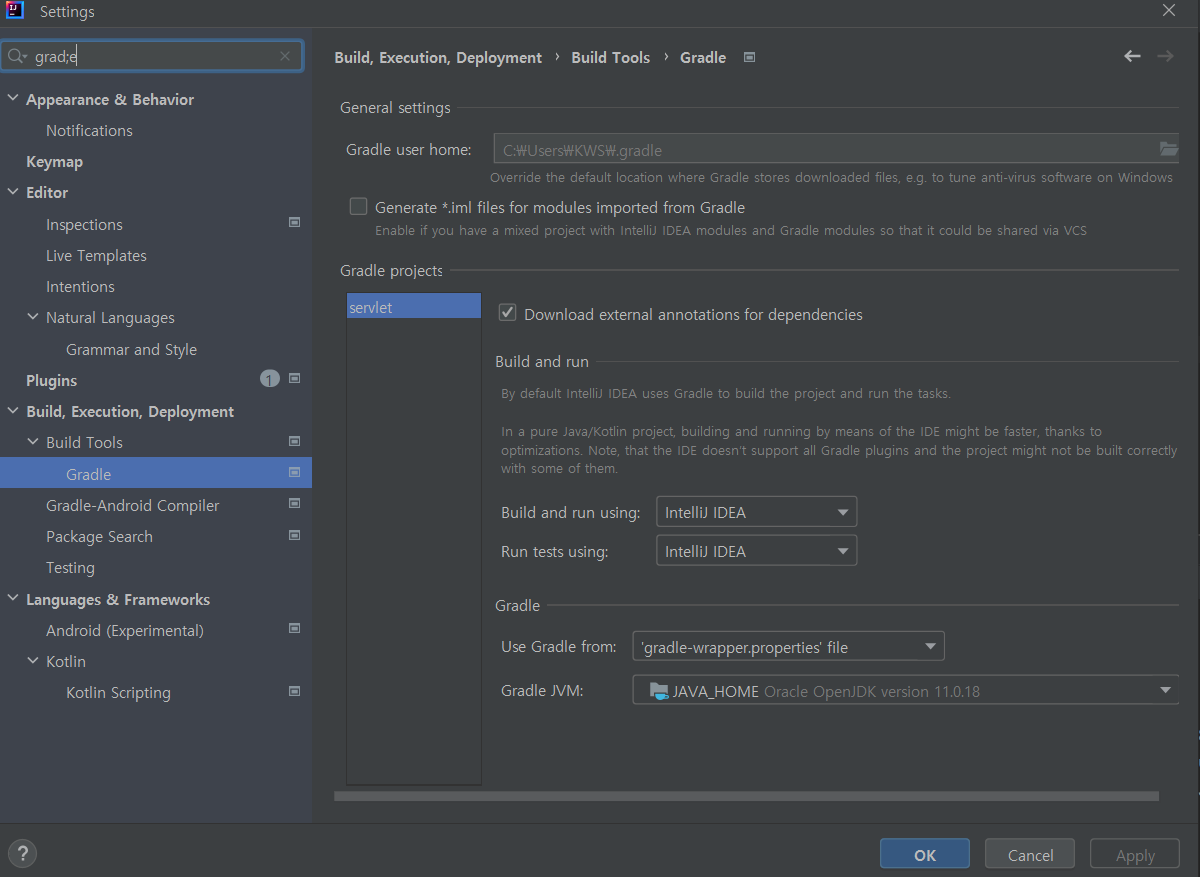Screen dimensions: 1200x877
Task: Click the project icon beside Kotlin Scripting
Action: [x=294, y=691]
